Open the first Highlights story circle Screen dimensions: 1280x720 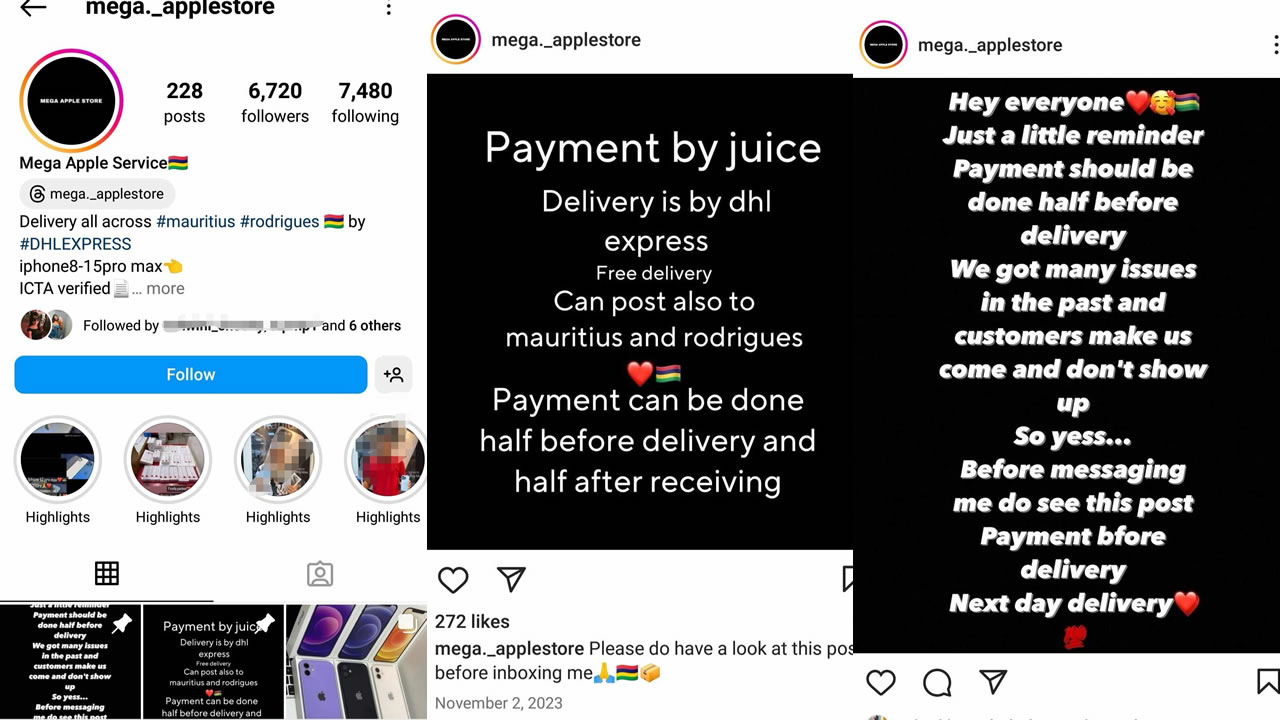coord(58,460)
